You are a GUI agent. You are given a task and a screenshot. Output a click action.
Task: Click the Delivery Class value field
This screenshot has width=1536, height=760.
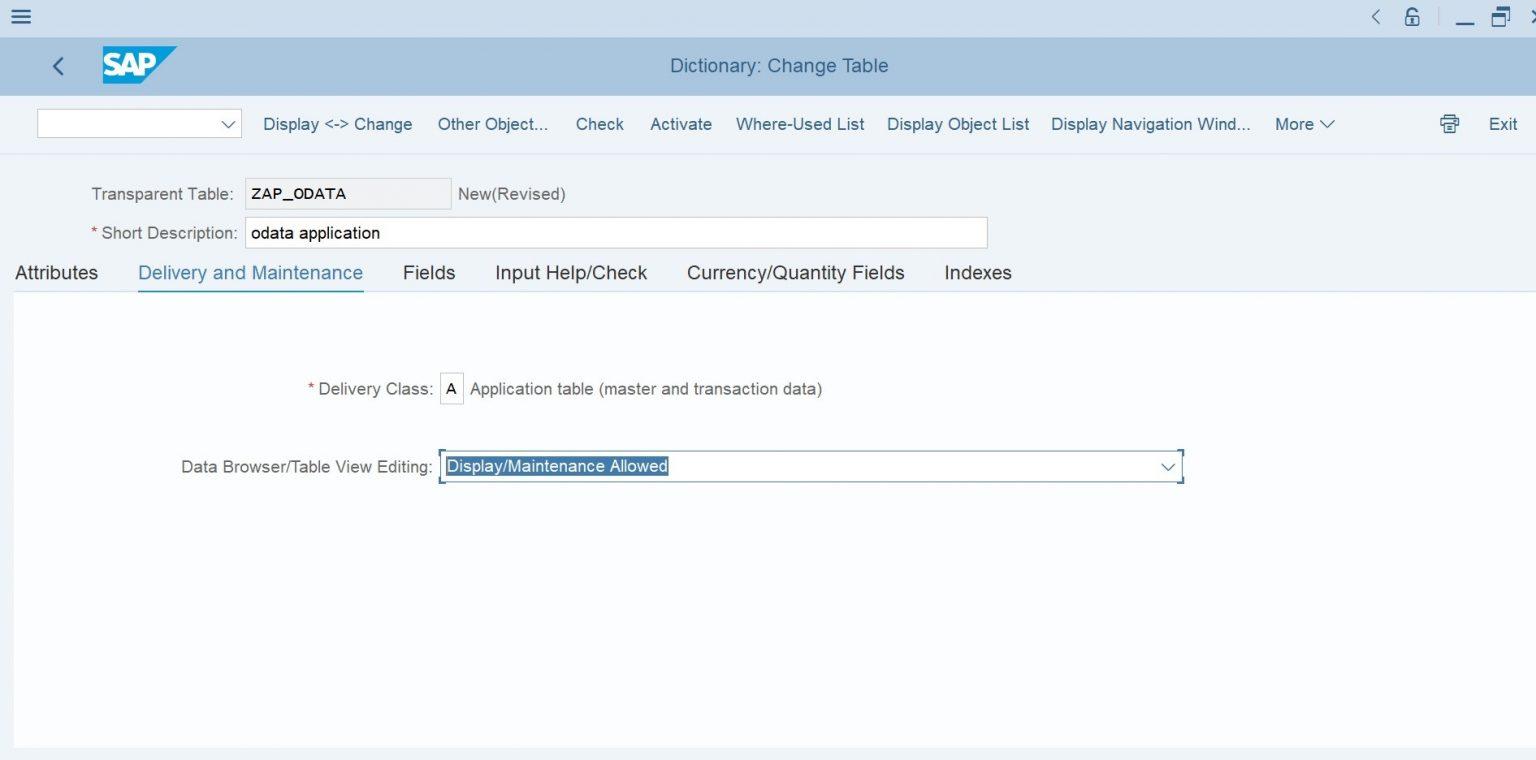(451, 388)
